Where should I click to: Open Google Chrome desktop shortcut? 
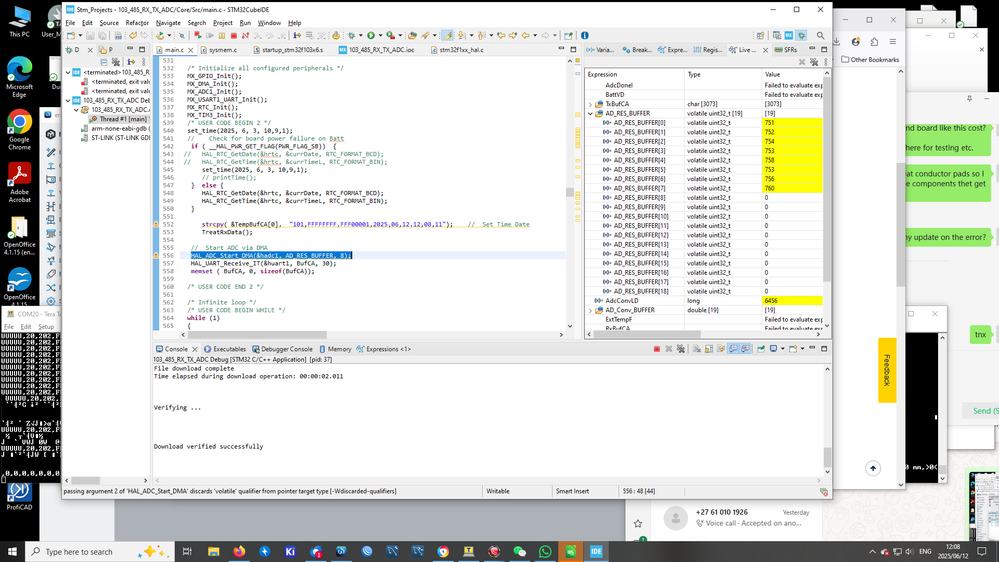[x=19, y=129]
